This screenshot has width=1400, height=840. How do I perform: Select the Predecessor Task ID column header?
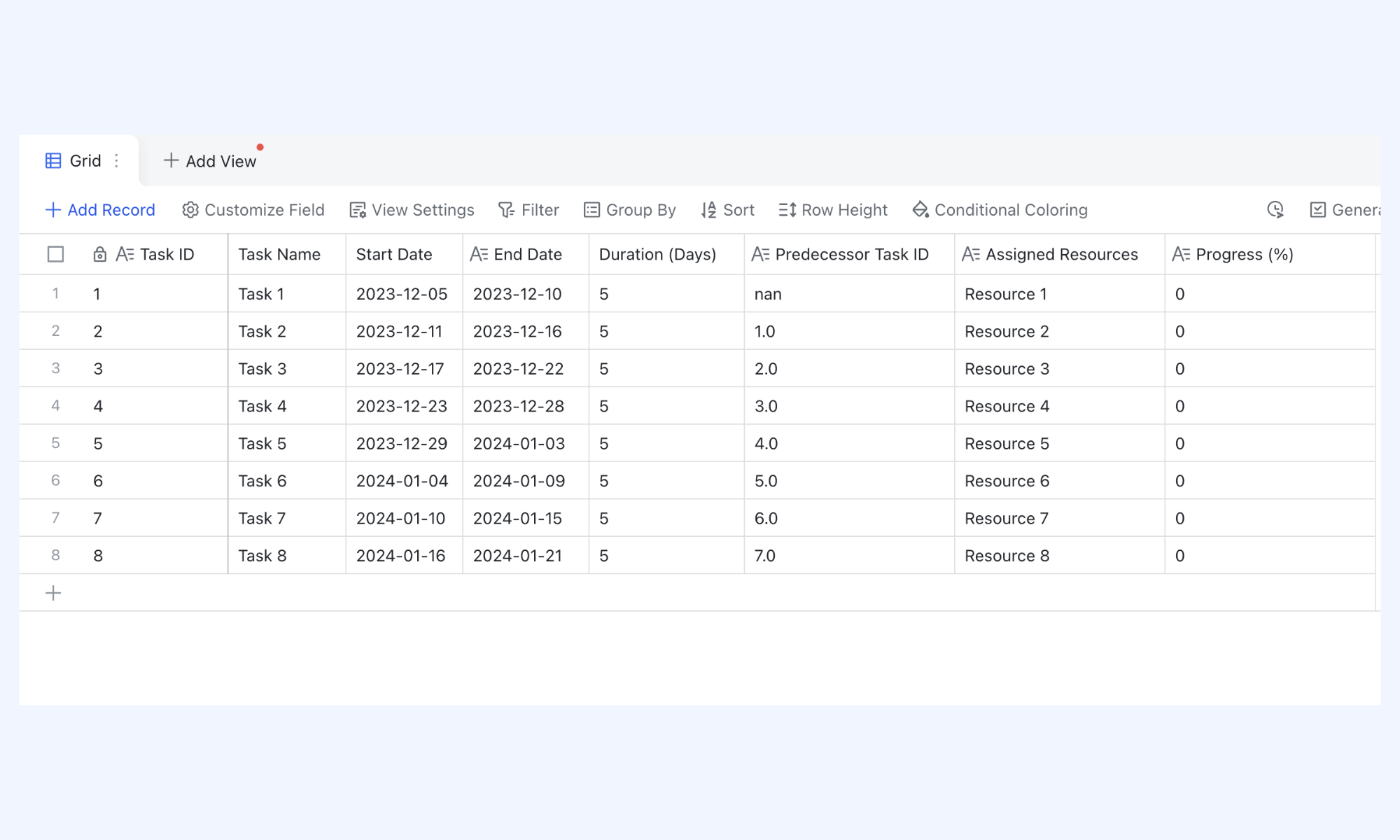[849, 254]
